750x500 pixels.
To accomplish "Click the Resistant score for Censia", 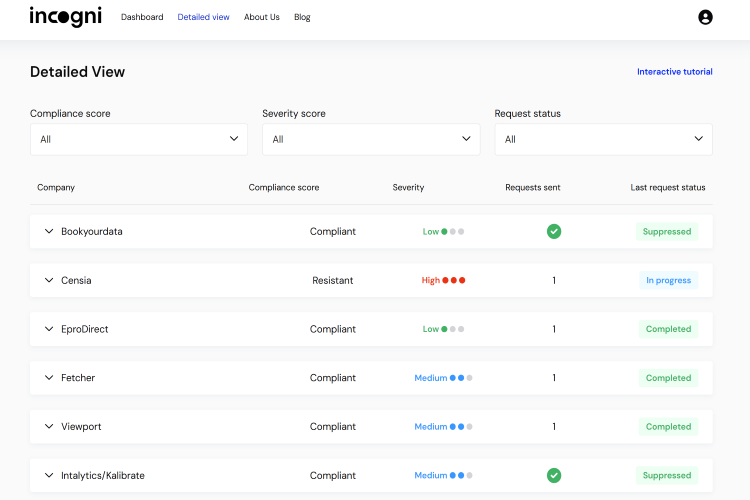I will [x=332, y=280].
